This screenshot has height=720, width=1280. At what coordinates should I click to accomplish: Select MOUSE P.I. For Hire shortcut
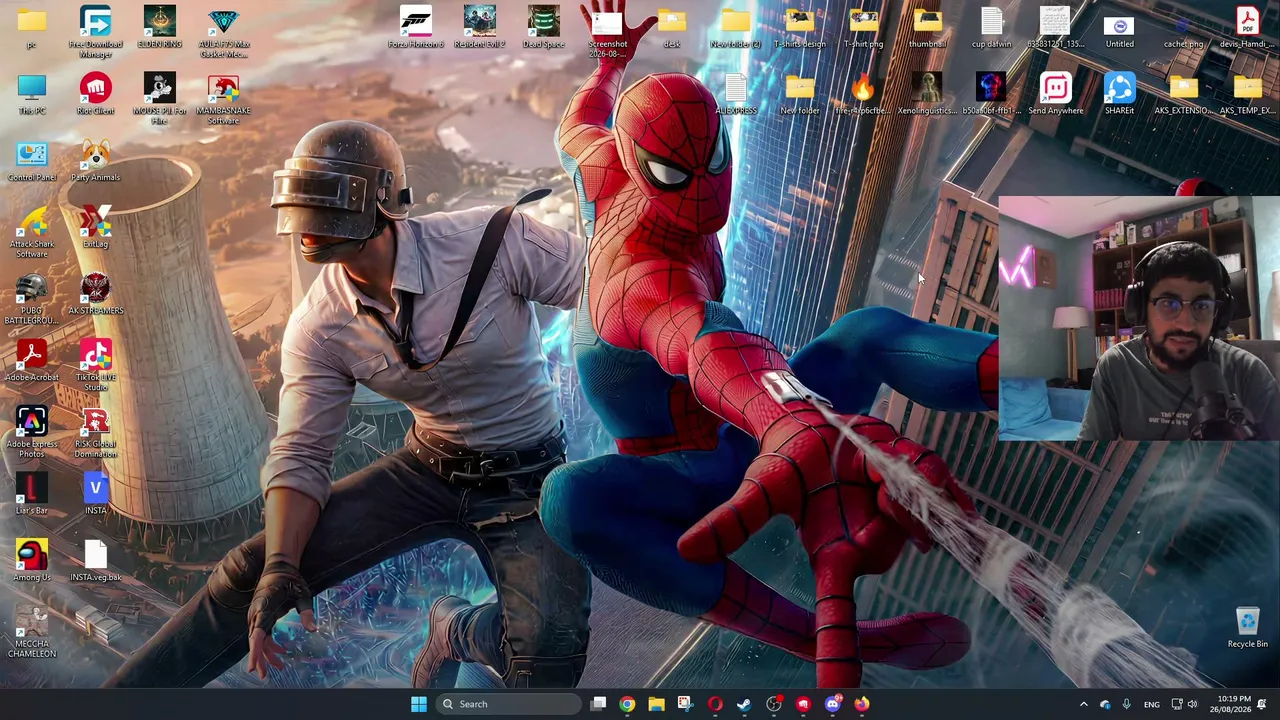(x=160, y=98)
